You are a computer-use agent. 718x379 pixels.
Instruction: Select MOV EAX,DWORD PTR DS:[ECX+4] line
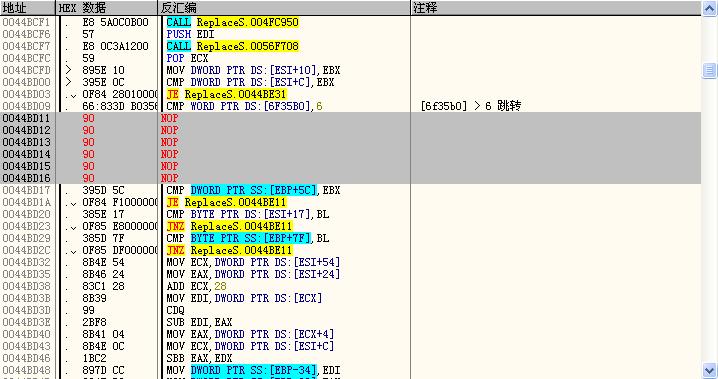pyautogui.click(x=250, y=334)
